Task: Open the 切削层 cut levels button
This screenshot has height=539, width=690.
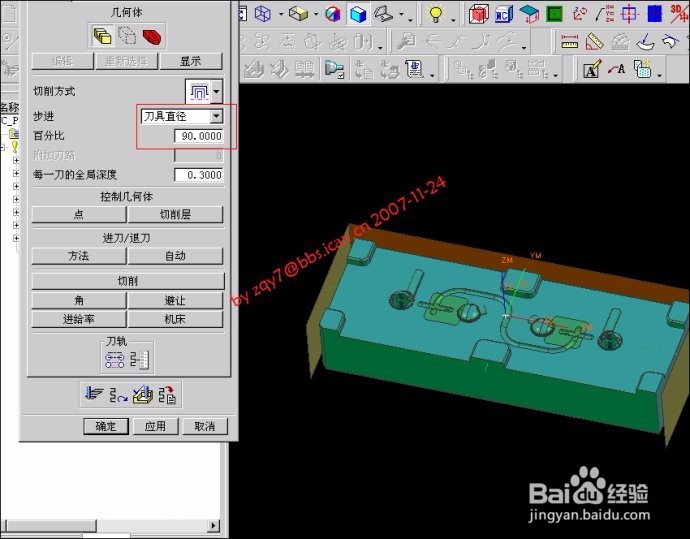Action: [176, 214]
